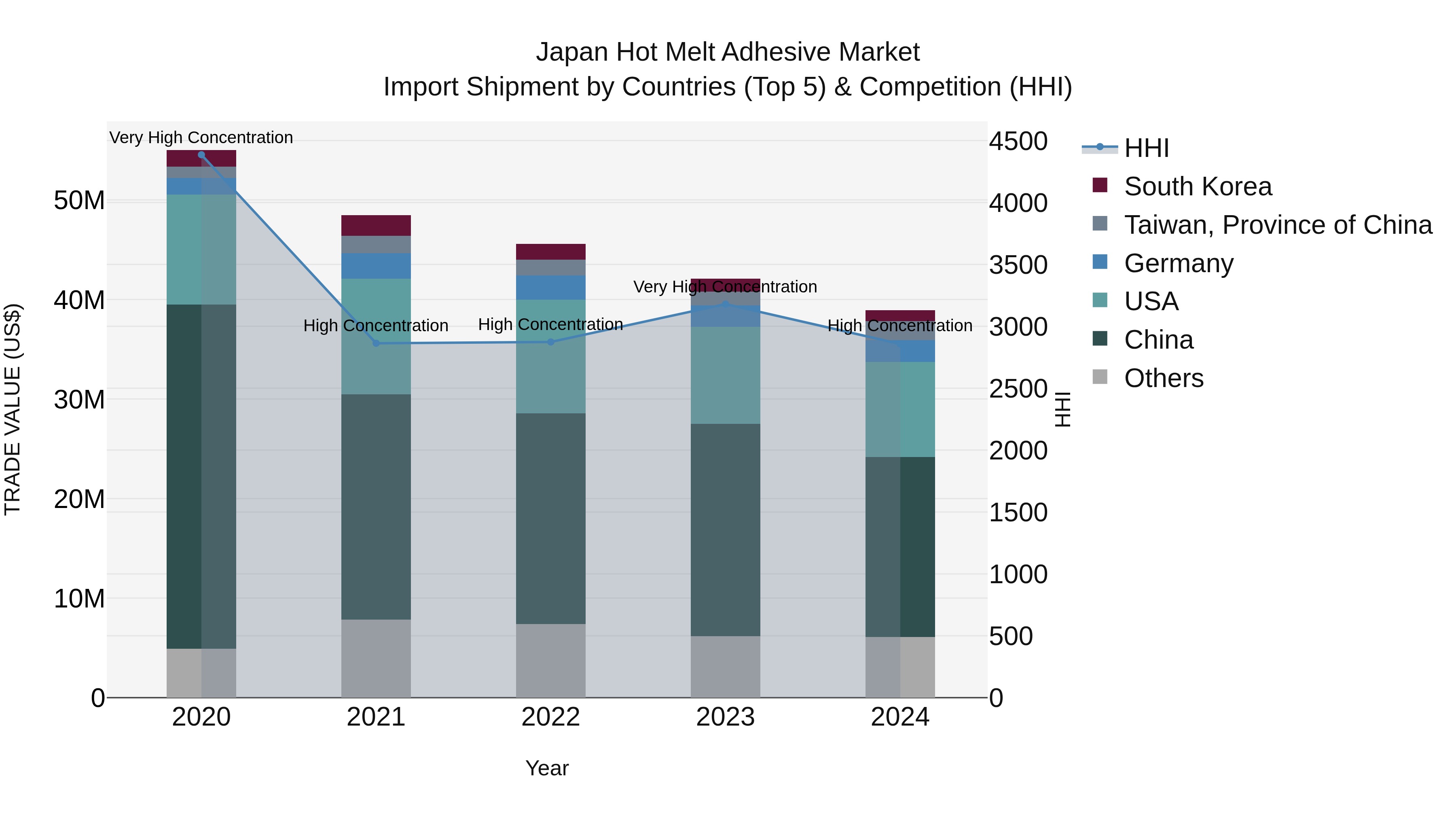1456x819 pixels.
Task: Click the TRADE VALUE (US$) axis title
Action: pyautogui.click(x=13, y=409)
